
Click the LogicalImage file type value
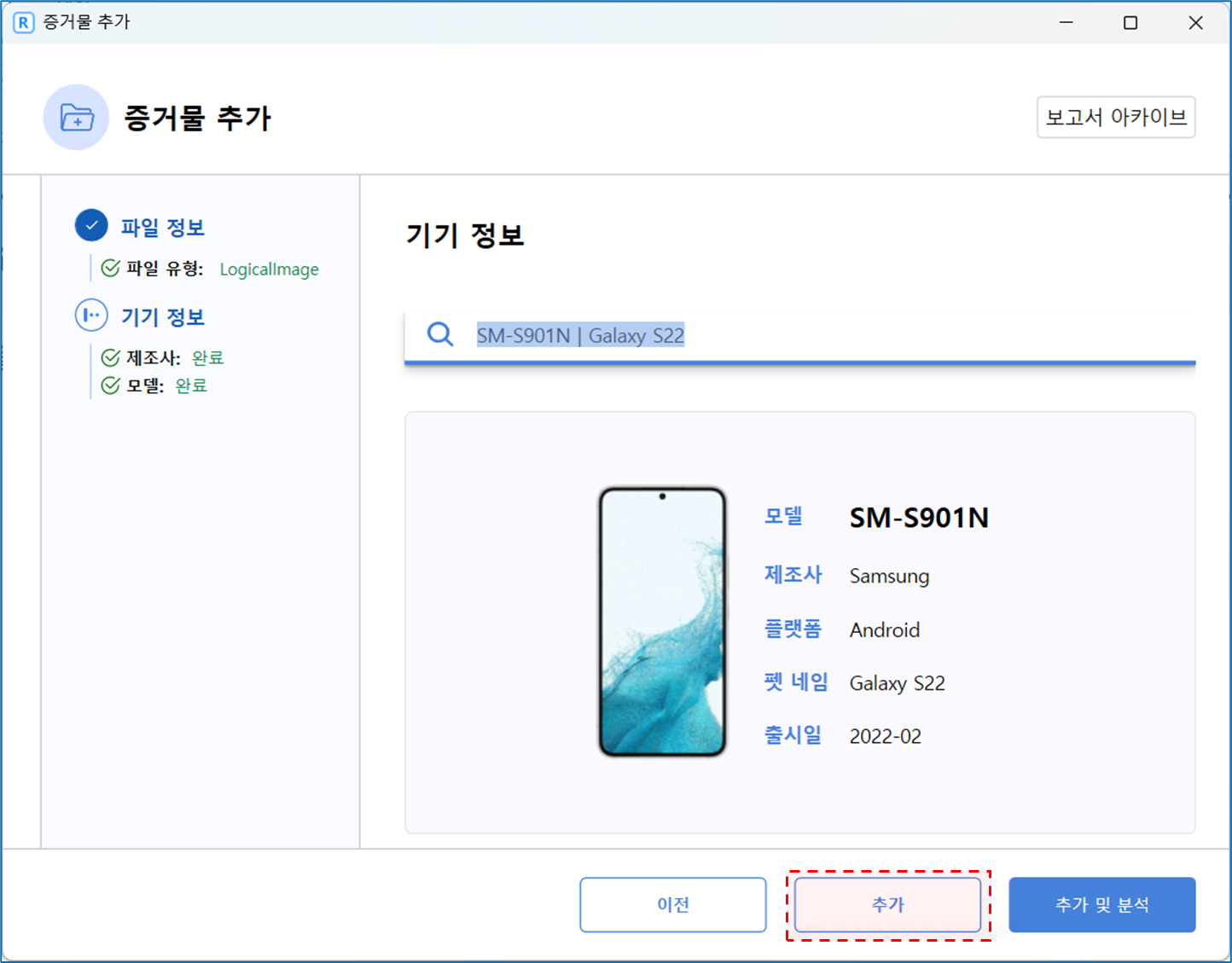point(269,270)
